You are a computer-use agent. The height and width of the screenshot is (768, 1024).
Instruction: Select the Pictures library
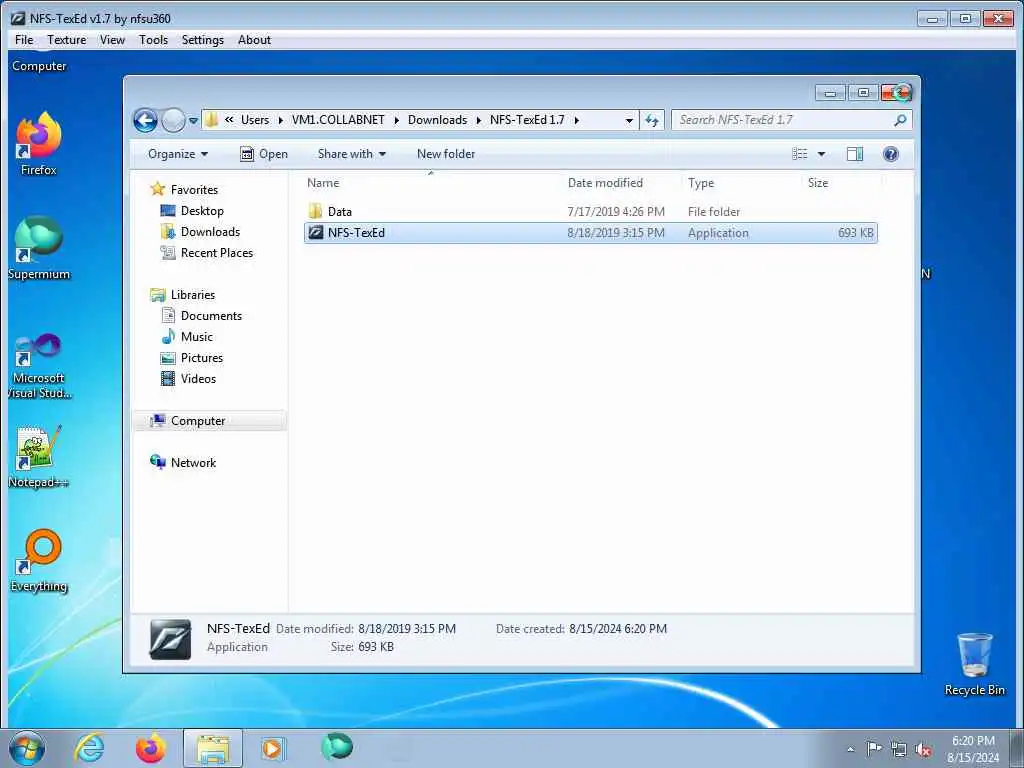click(x=202, y=358)
